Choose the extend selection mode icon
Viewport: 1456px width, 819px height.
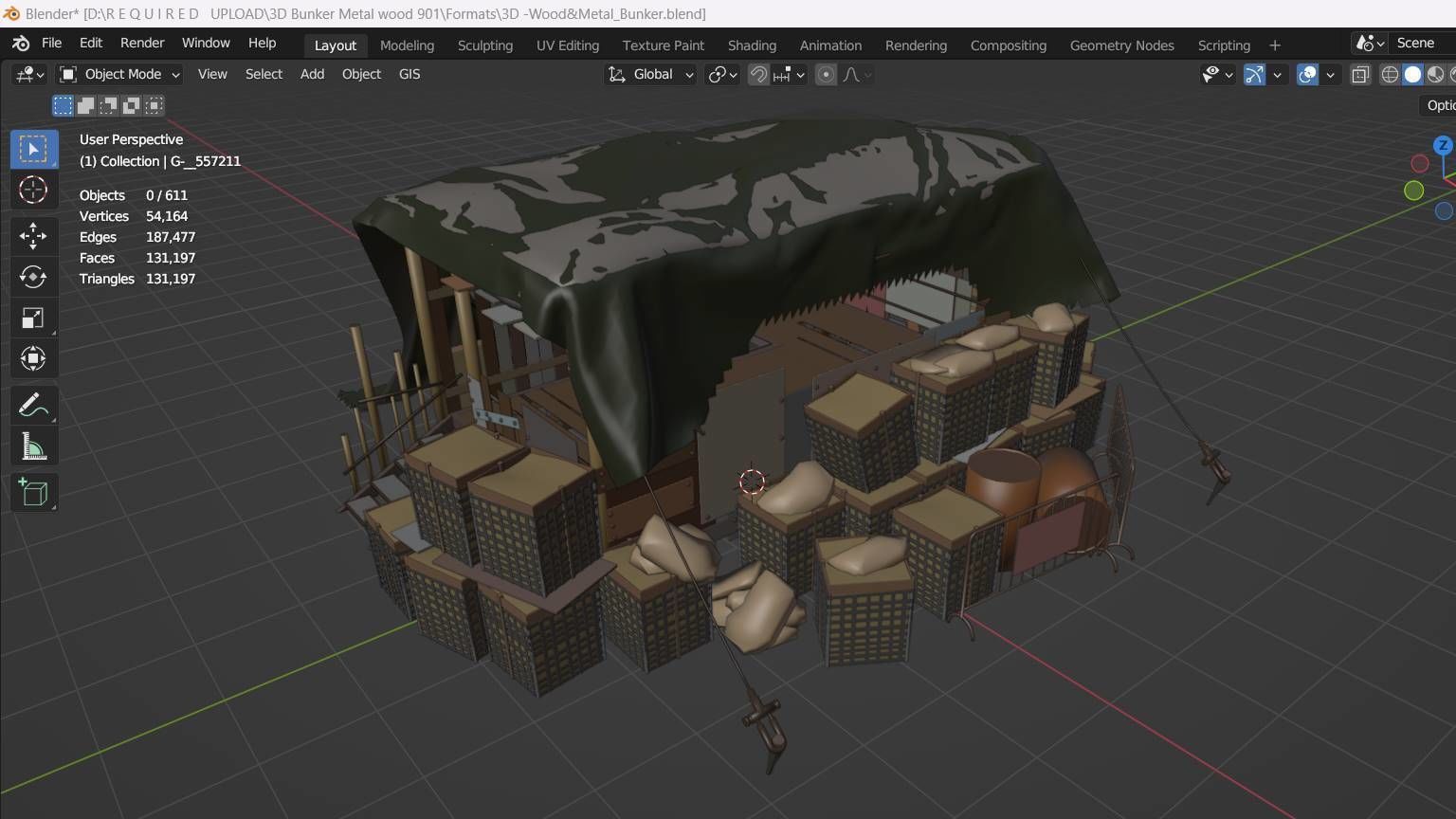[85, 105]
